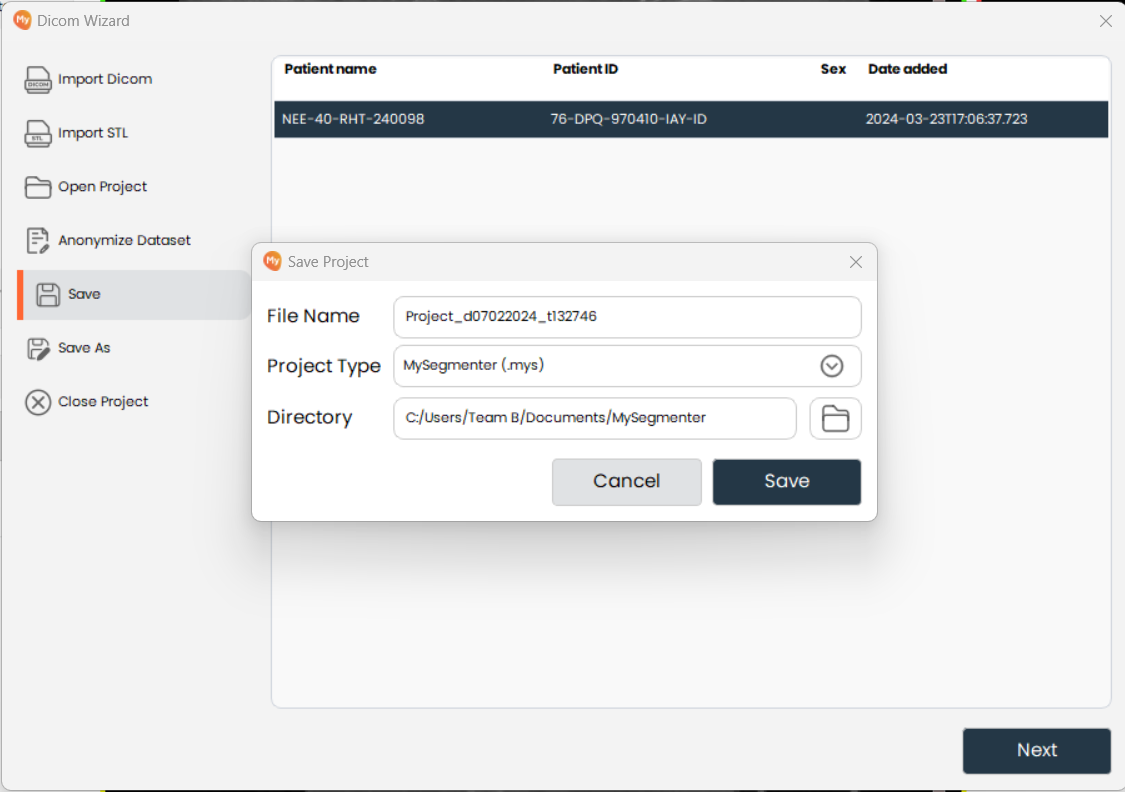Confirm save with the Save button
Image resolution: width=1125 pixels, height=792 pixels.
click(786, 481)
